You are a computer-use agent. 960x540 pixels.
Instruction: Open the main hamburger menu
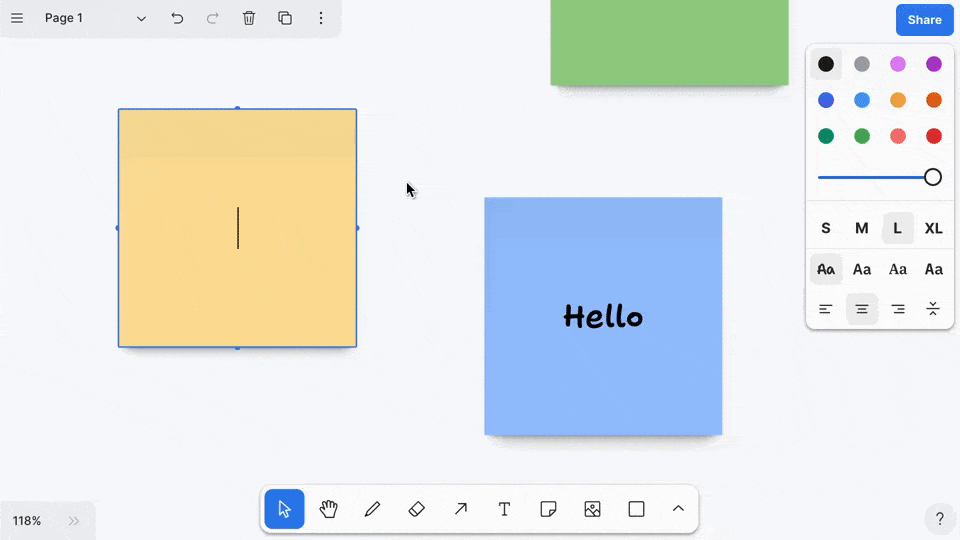17,18
